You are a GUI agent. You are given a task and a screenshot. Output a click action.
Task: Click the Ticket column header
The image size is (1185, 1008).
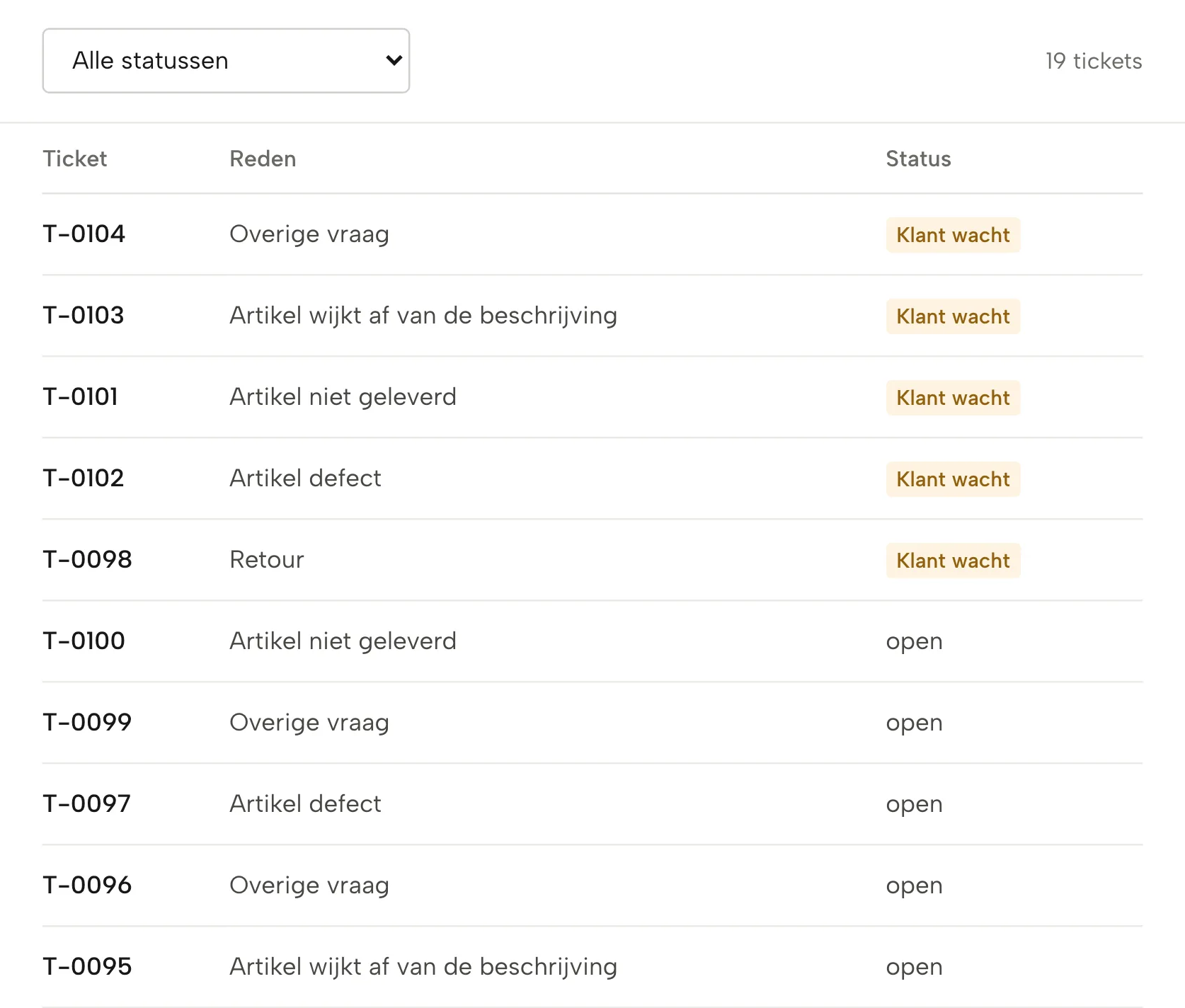coord(75,159)
